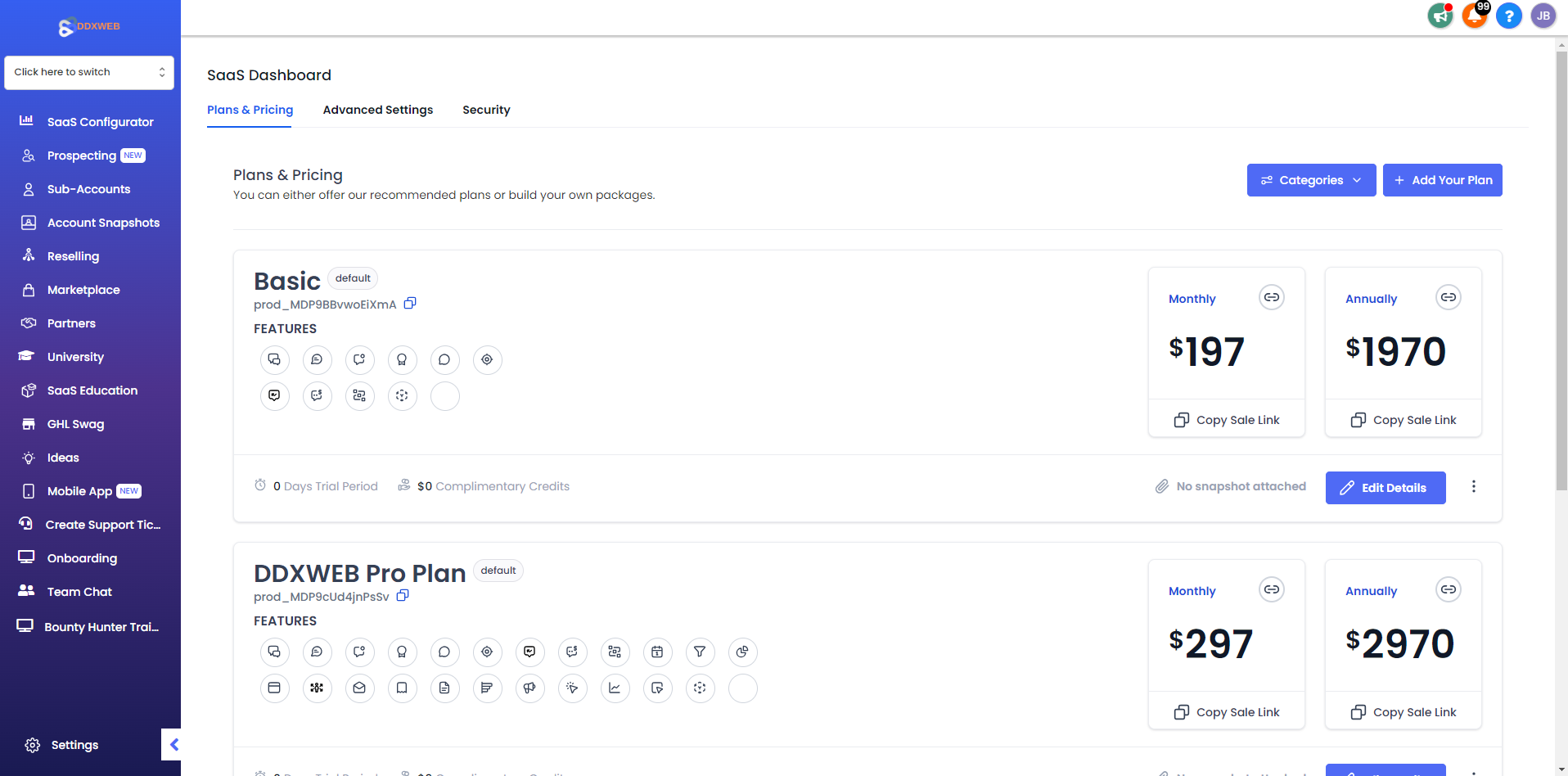Open the announcements megaphone icon
Viewport: 1568px width, 776px height.
coord(1440,16)
